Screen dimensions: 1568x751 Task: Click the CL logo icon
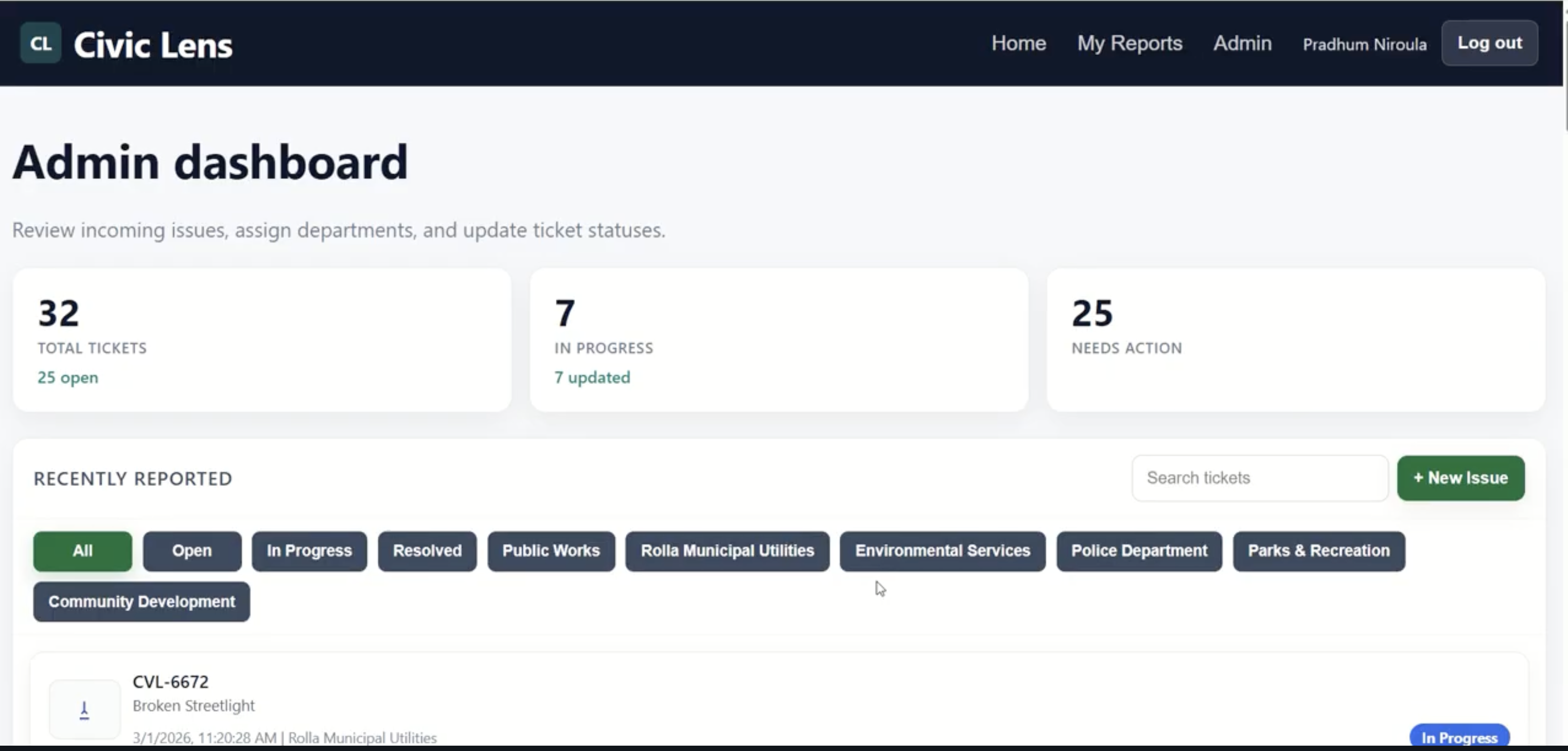click(40, 43)
